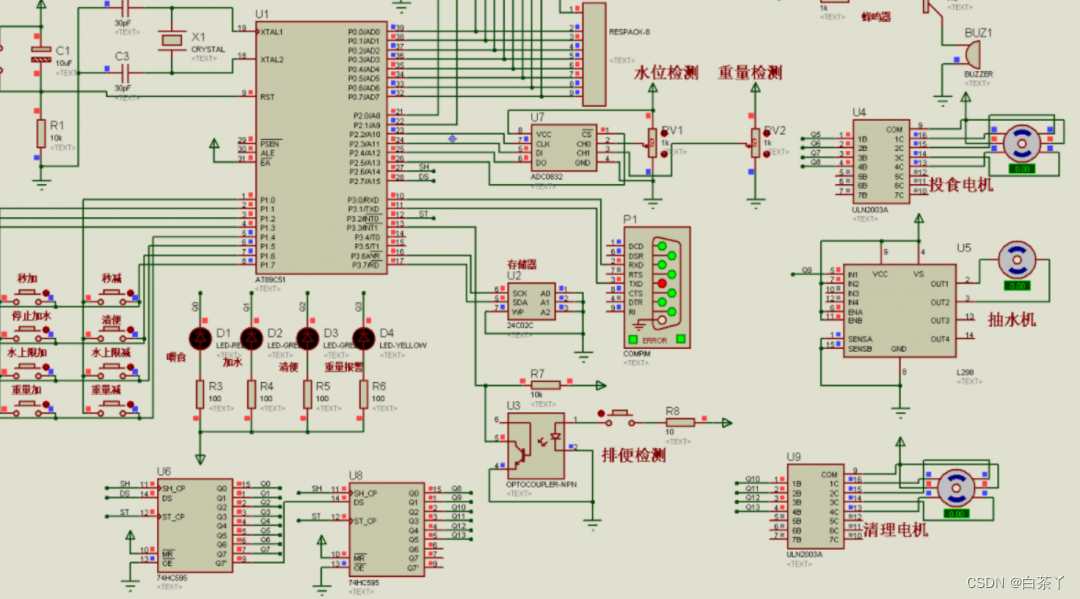Viewport: 1080px width, 599px height.
Task: Select the 抽水机 pump motor
Action: coord(1017,260)
